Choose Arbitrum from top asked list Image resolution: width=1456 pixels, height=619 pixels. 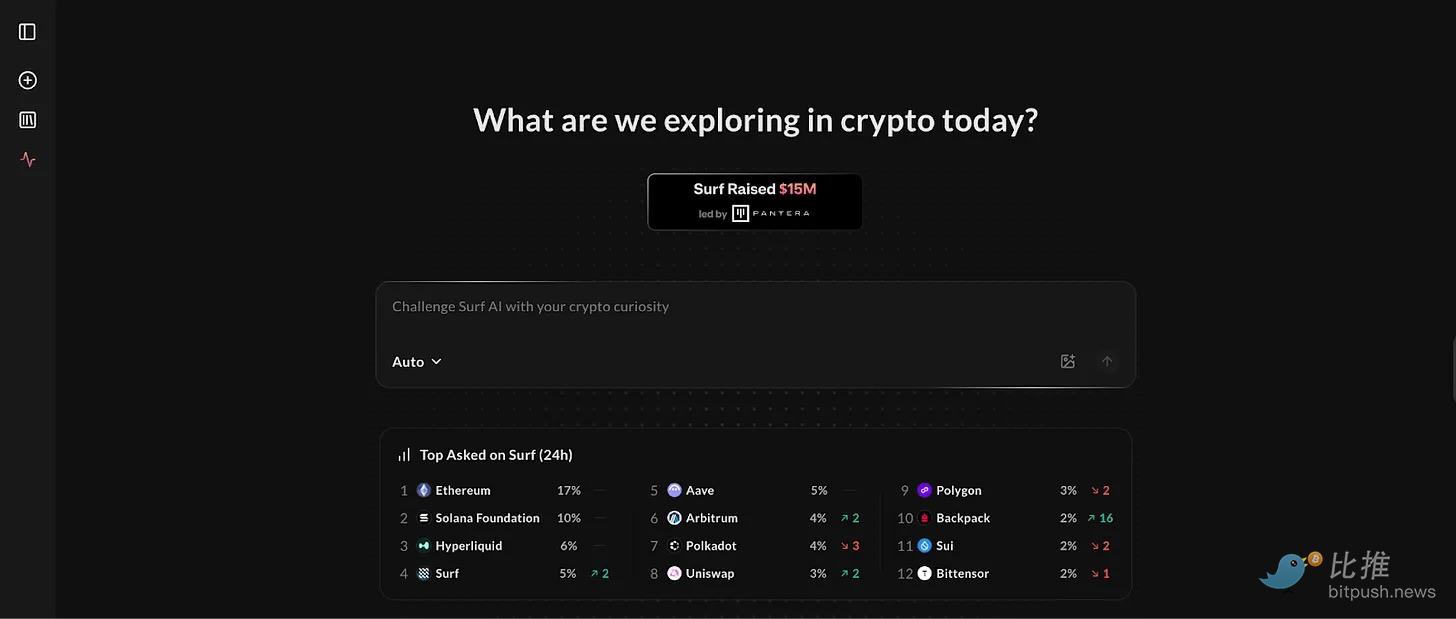click(711, 518)
